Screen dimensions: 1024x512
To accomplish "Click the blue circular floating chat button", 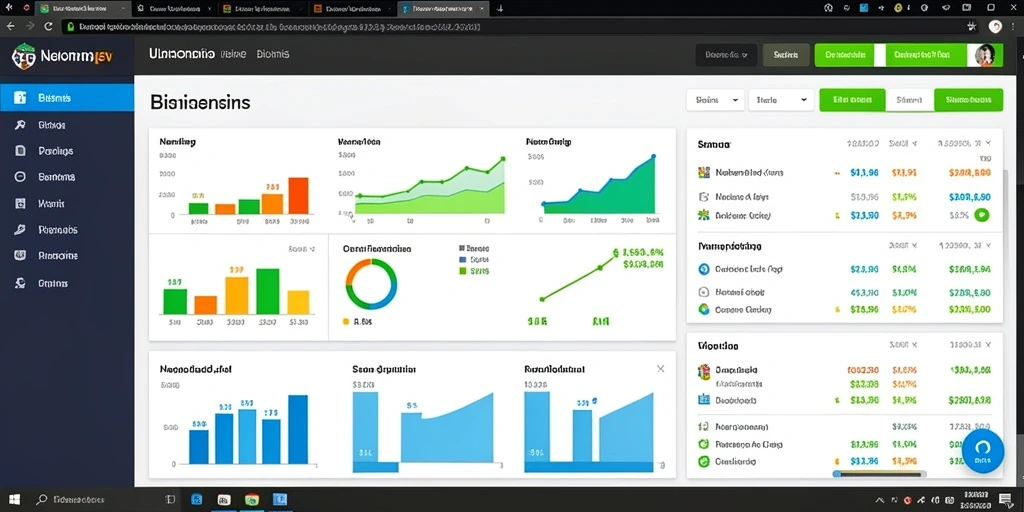I will [x=983, y=451].
